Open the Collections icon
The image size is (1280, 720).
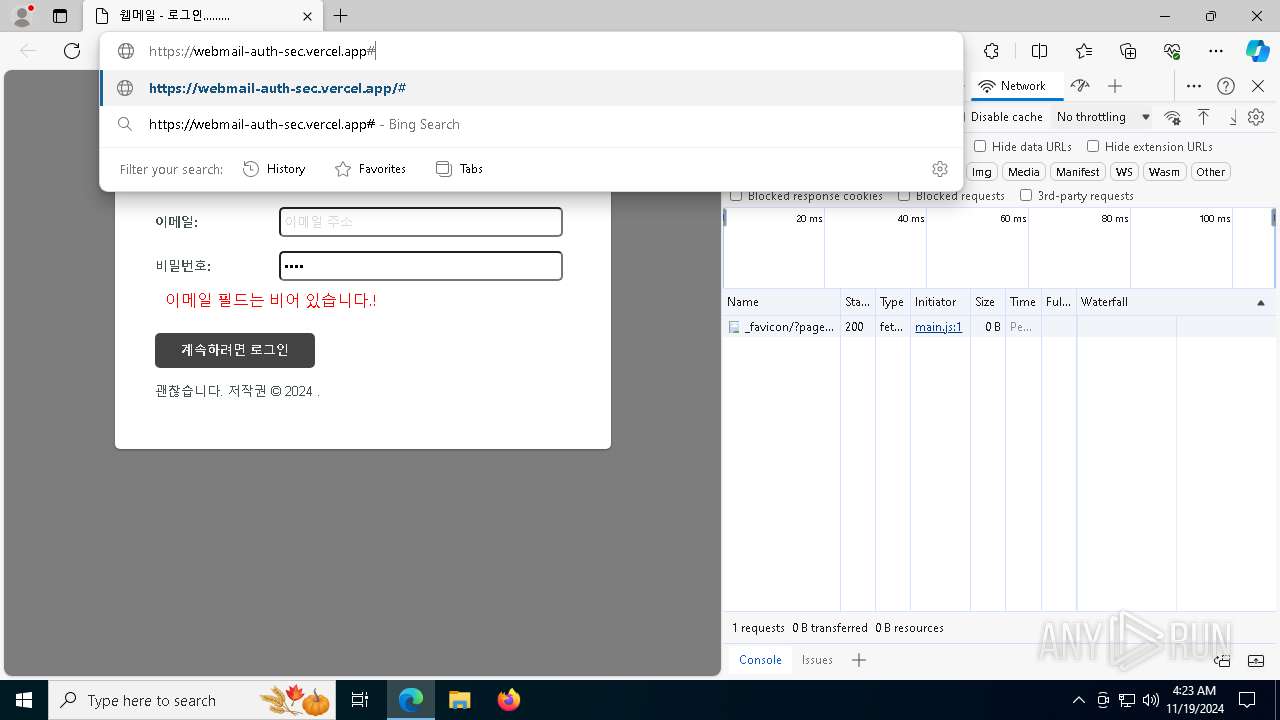tap(1128, 51)
